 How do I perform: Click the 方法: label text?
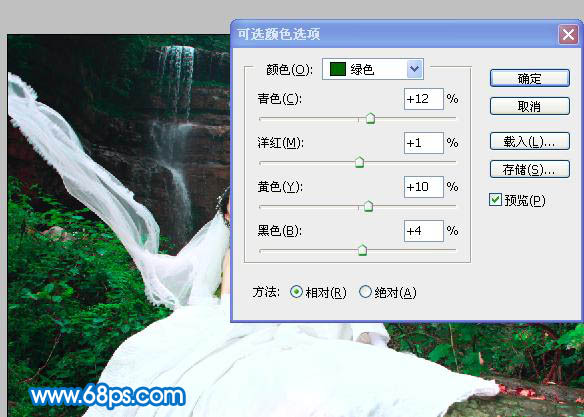pyautogui.click(x=266, y=292)
